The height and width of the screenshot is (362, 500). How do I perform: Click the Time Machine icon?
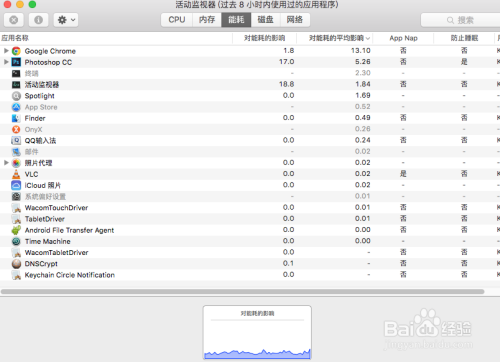[16, 241]
